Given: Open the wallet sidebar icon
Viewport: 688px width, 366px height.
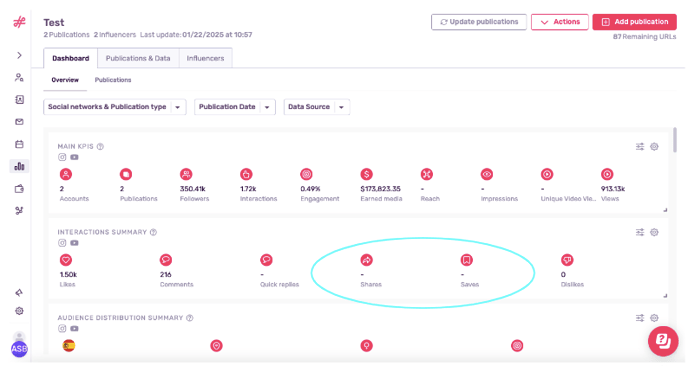Looking at the screenshot, I should point(19,189).
